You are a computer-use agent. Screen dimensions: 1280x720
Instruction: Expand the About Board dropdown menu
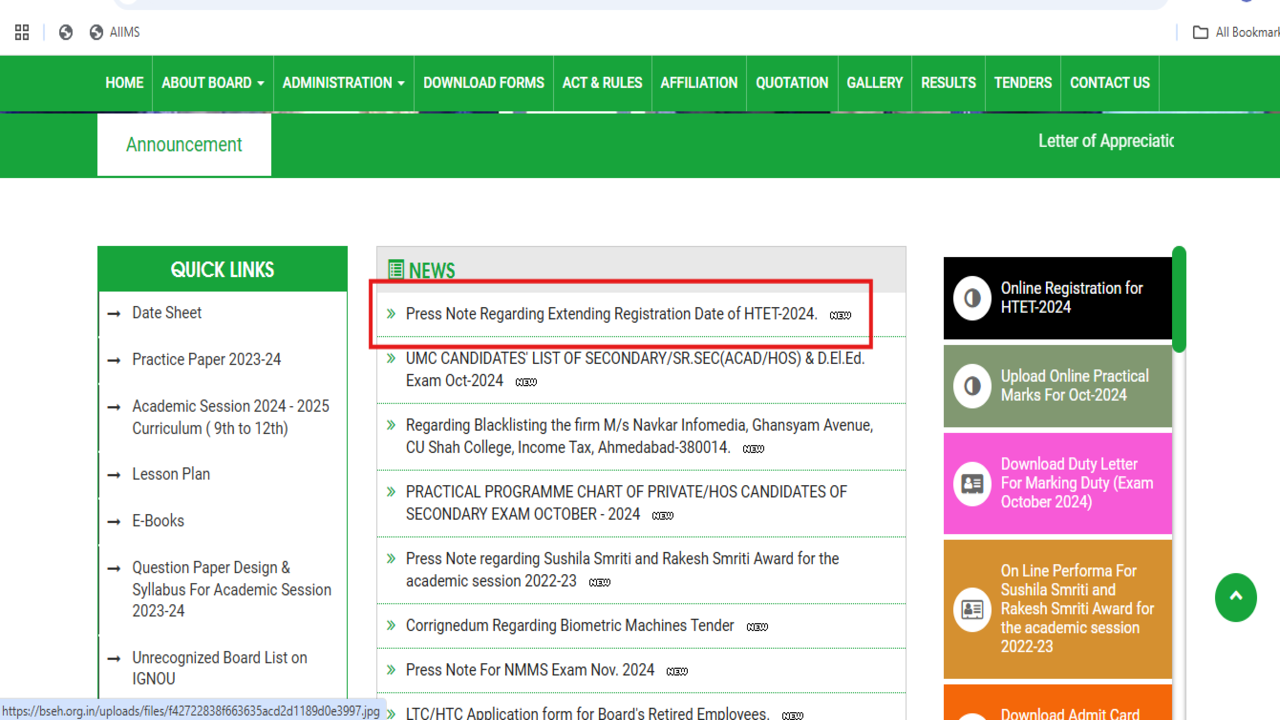pos(212,83)
